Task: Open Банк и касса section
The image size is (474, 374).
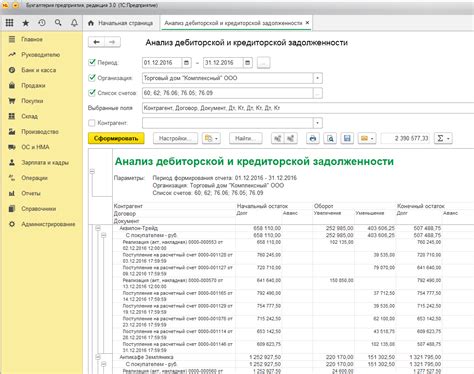Action: [x=38, y=70]
